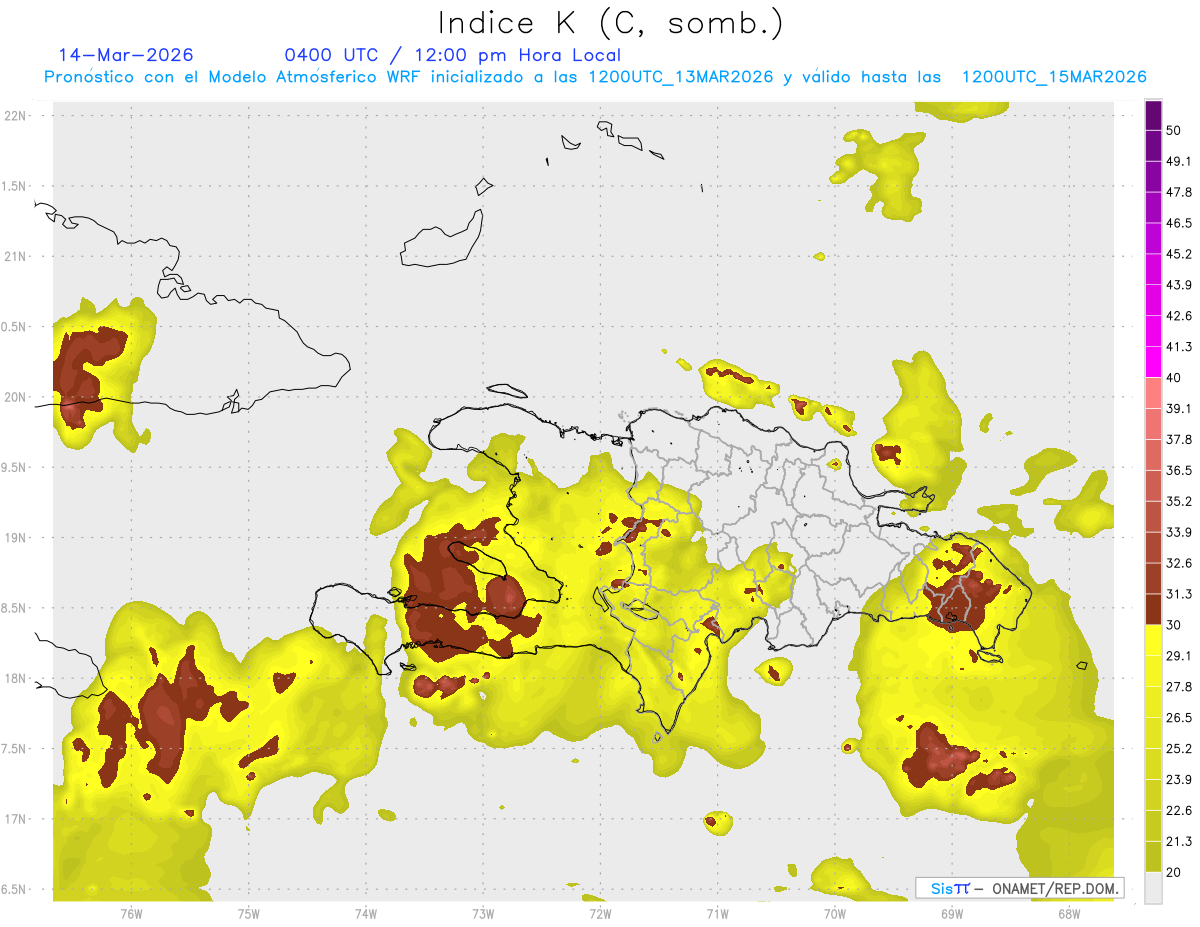Click the '32.6' color scale value

click(x=1179, y=564)
